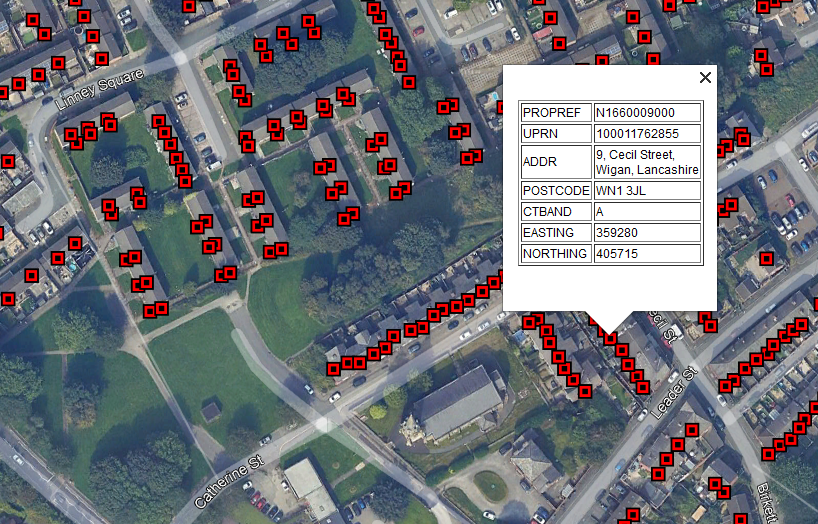Click the PROPREF label cell
The image size is (818, 524).
click(x=556, y=113)
